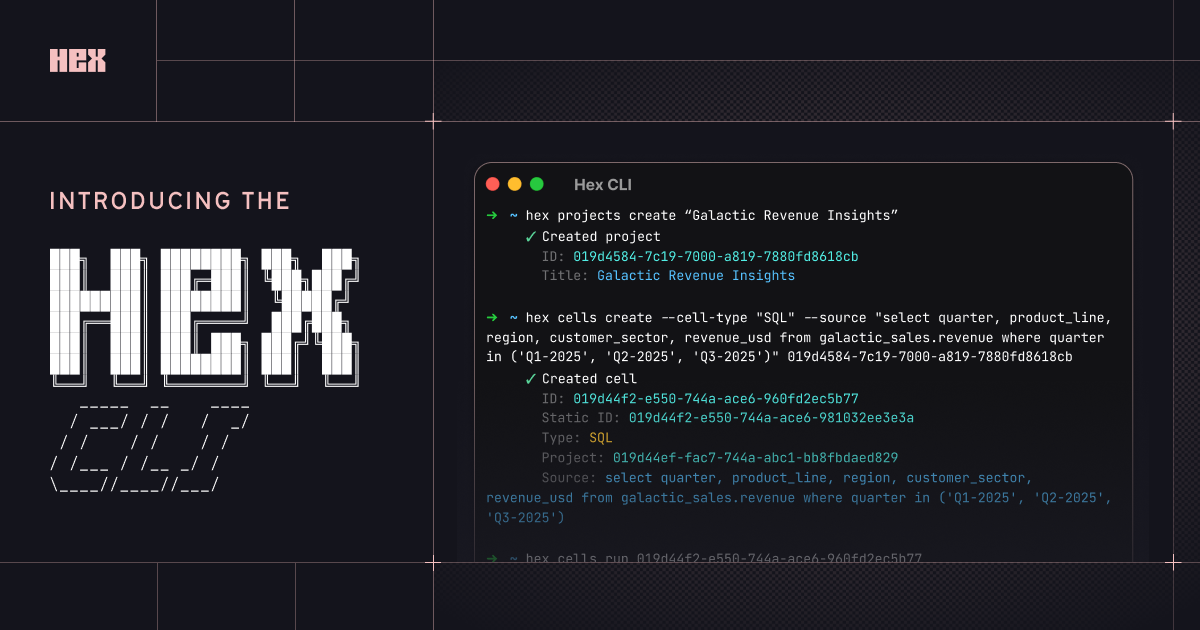This screenshot has width=1200, height=630.
Task: Click cell ID '019d44f2-e550-744a-ace6-960fd2ec5b77'
Action: 716,399
